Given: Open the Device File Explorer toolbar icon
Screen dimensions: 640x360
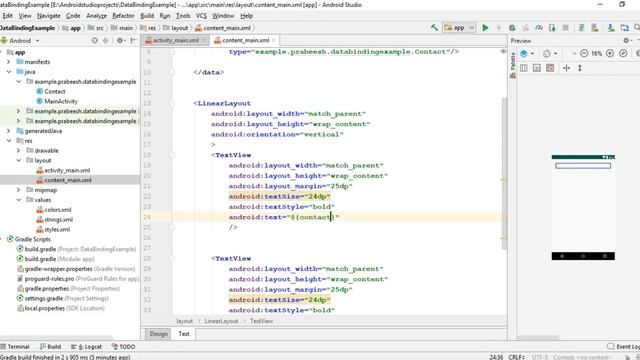Looking at the screenshot, I should 624,28.
